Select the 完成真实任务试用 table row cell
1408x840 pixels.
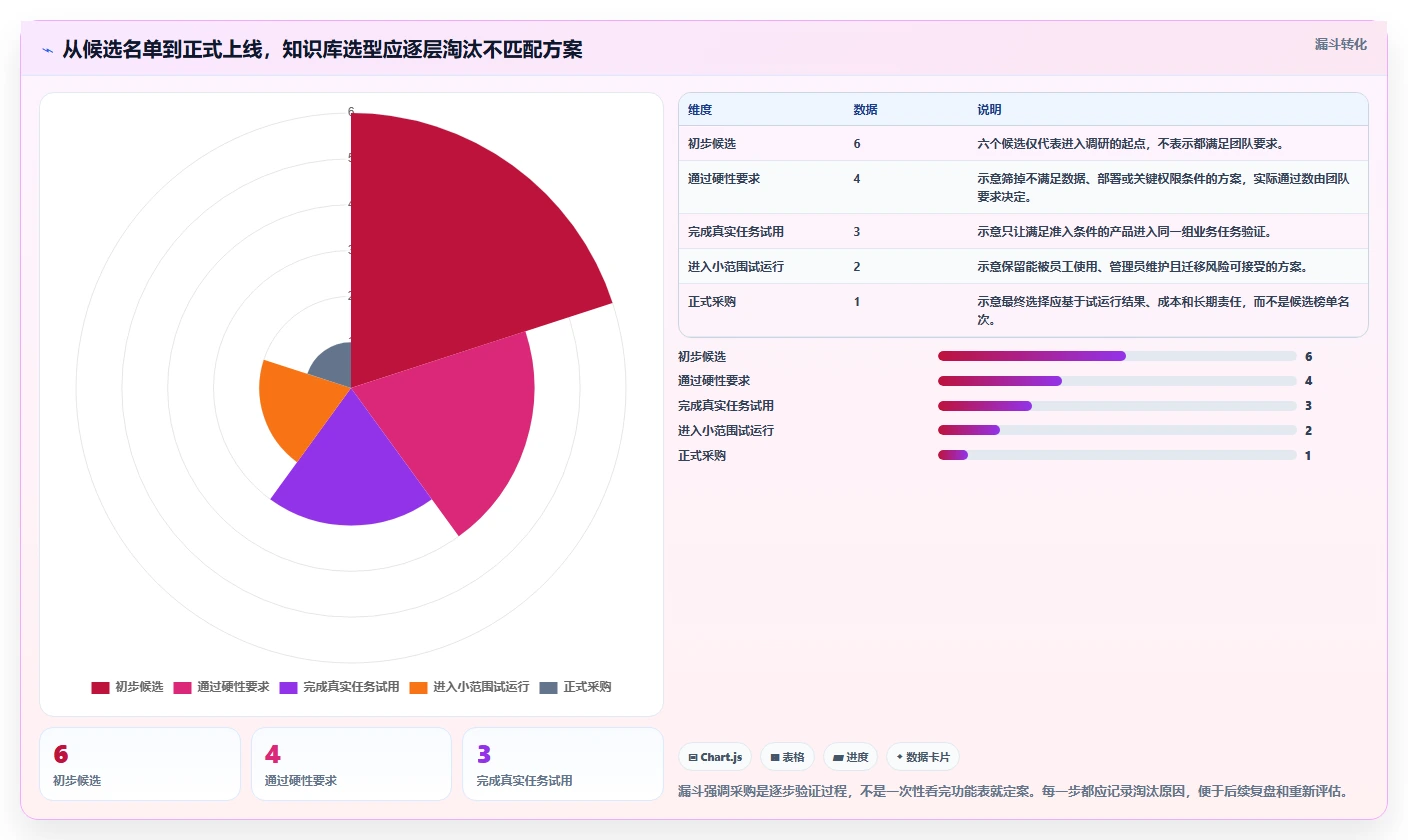point(736,232)
